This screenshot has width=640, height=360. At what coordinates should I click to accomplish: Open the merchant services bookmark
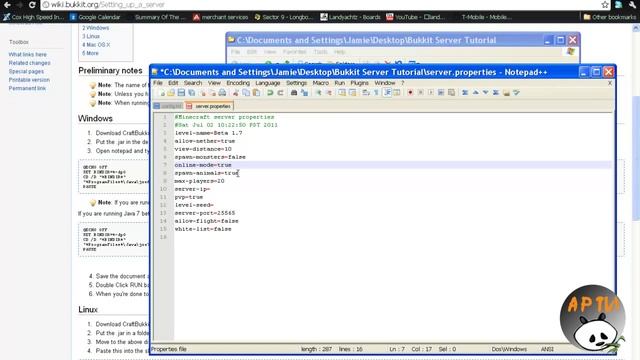click(x=220, y=17)
